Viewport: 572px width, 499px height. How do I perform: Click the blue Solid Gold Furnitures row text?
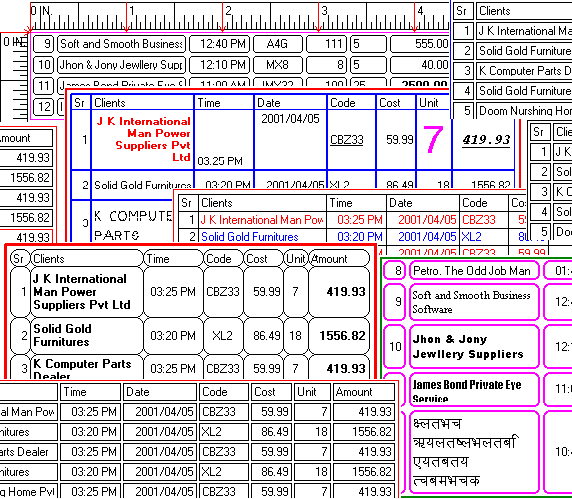tap(250, 237)
